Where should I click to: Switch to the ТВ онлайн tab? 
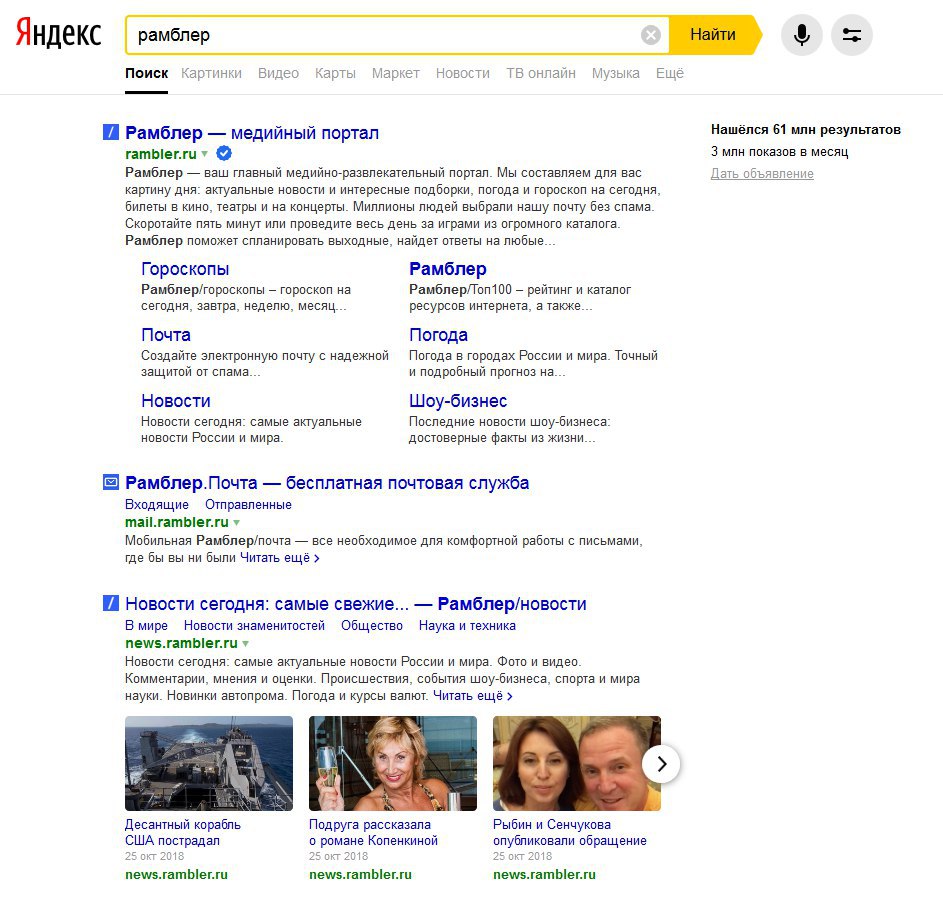pyautogui.click(x=541, y=73)
